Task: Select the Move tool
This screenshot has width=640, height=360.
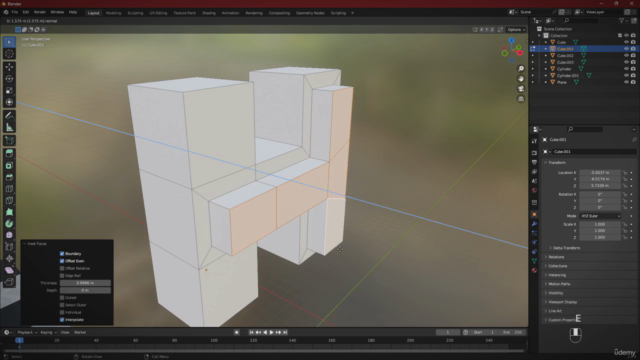Action: (9, 67)
